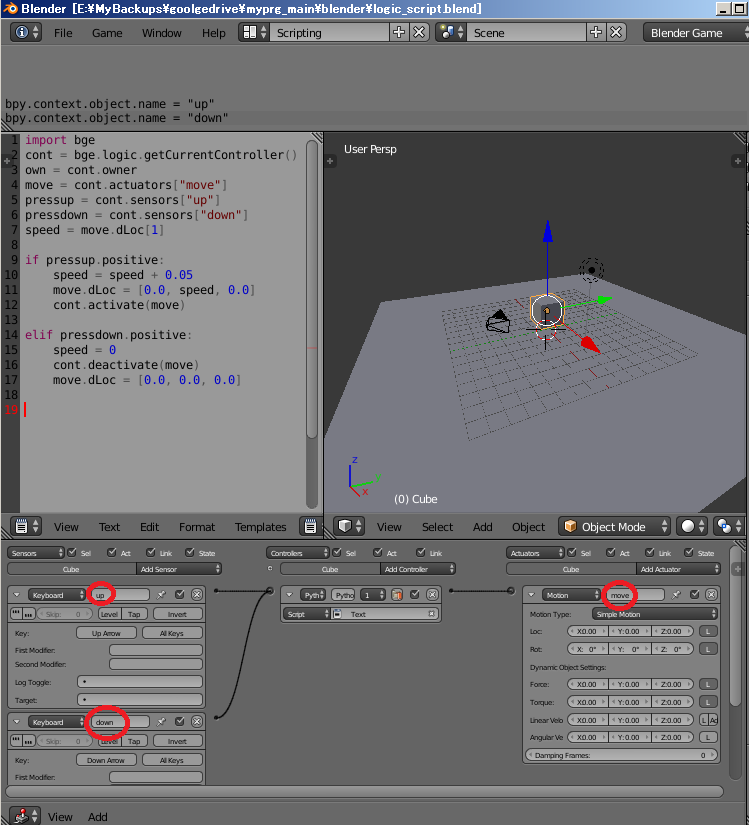Open the Game menu
Screen dimensions: 749x825
pyautogui.click(x=107, y=33)
